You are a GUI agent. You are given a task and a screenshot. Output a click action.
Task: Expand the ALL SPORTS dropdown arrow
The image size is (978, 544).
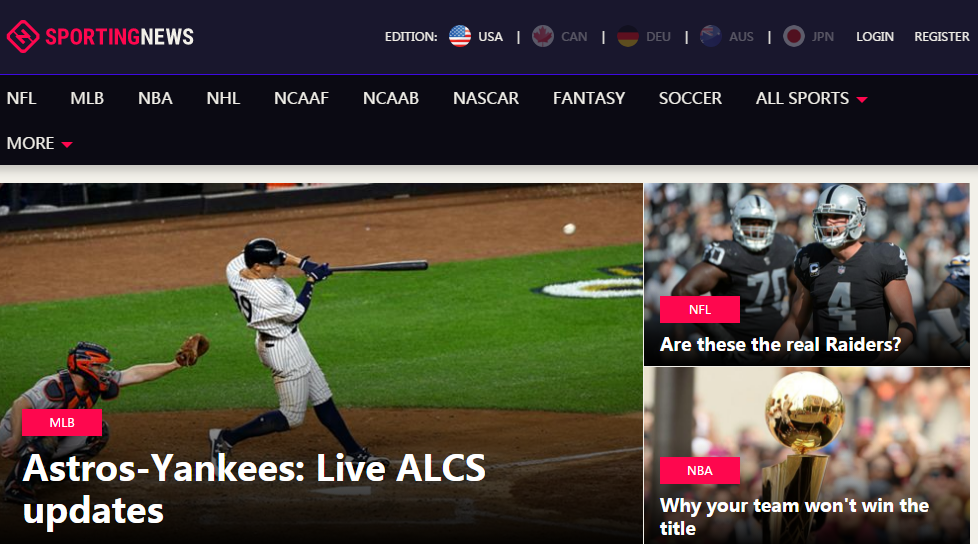click(x=862, y=100)
